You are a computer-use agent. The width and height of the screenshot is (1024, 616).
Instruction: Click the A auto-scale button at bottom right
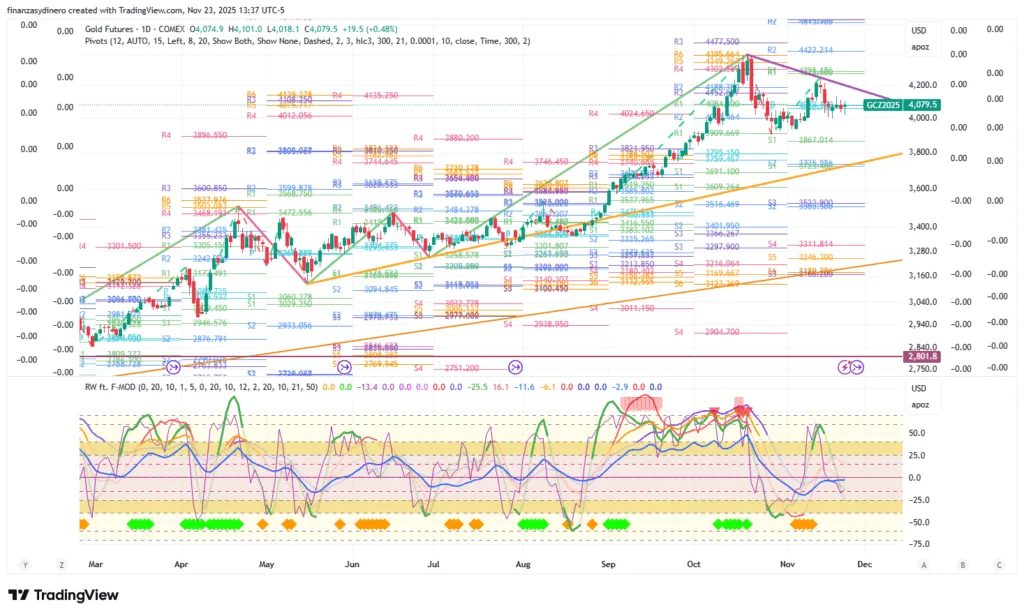click(x=925, y=565)
